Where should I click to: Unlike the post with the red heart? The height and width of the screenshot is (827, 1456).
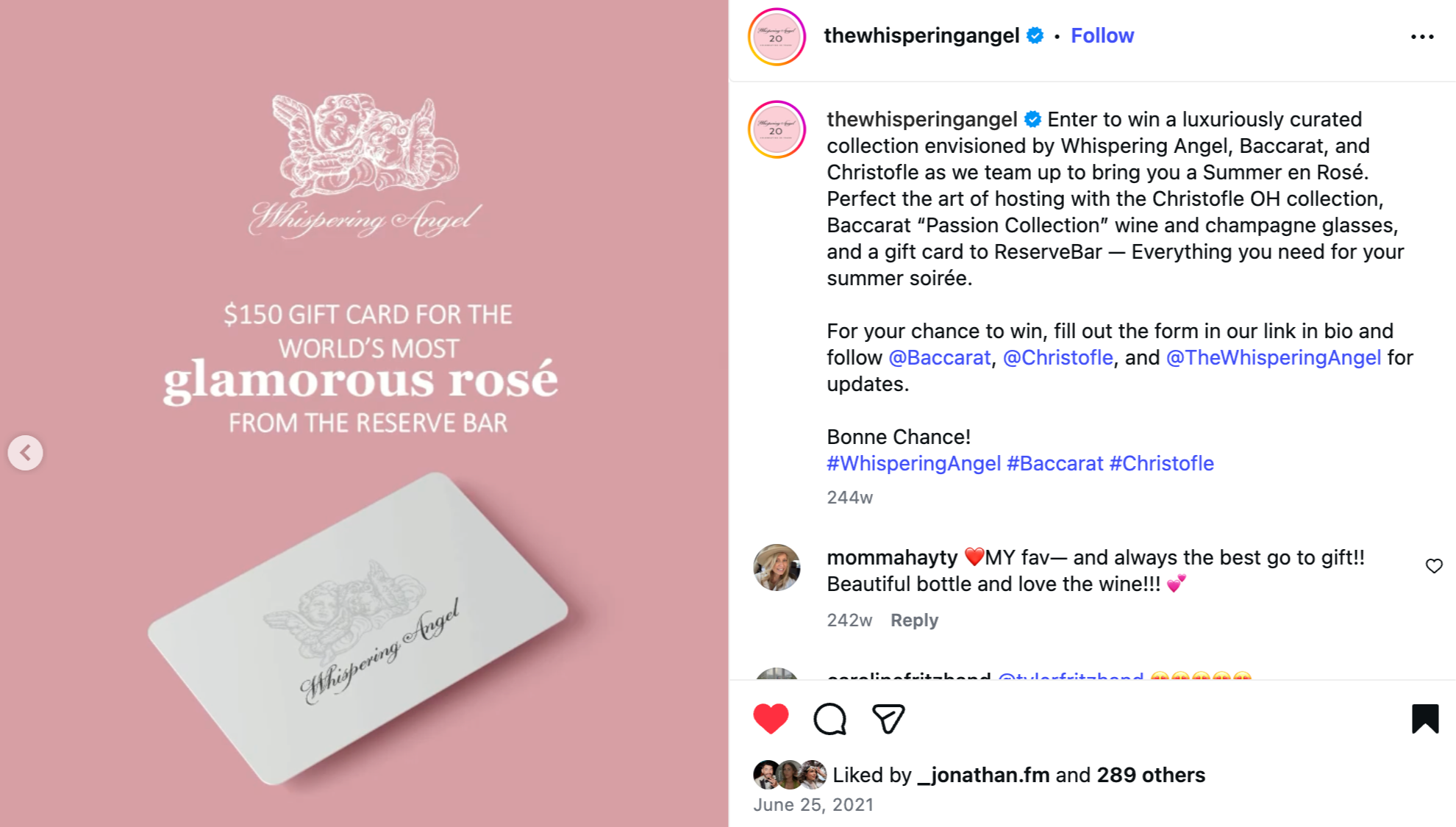point(771,719)
